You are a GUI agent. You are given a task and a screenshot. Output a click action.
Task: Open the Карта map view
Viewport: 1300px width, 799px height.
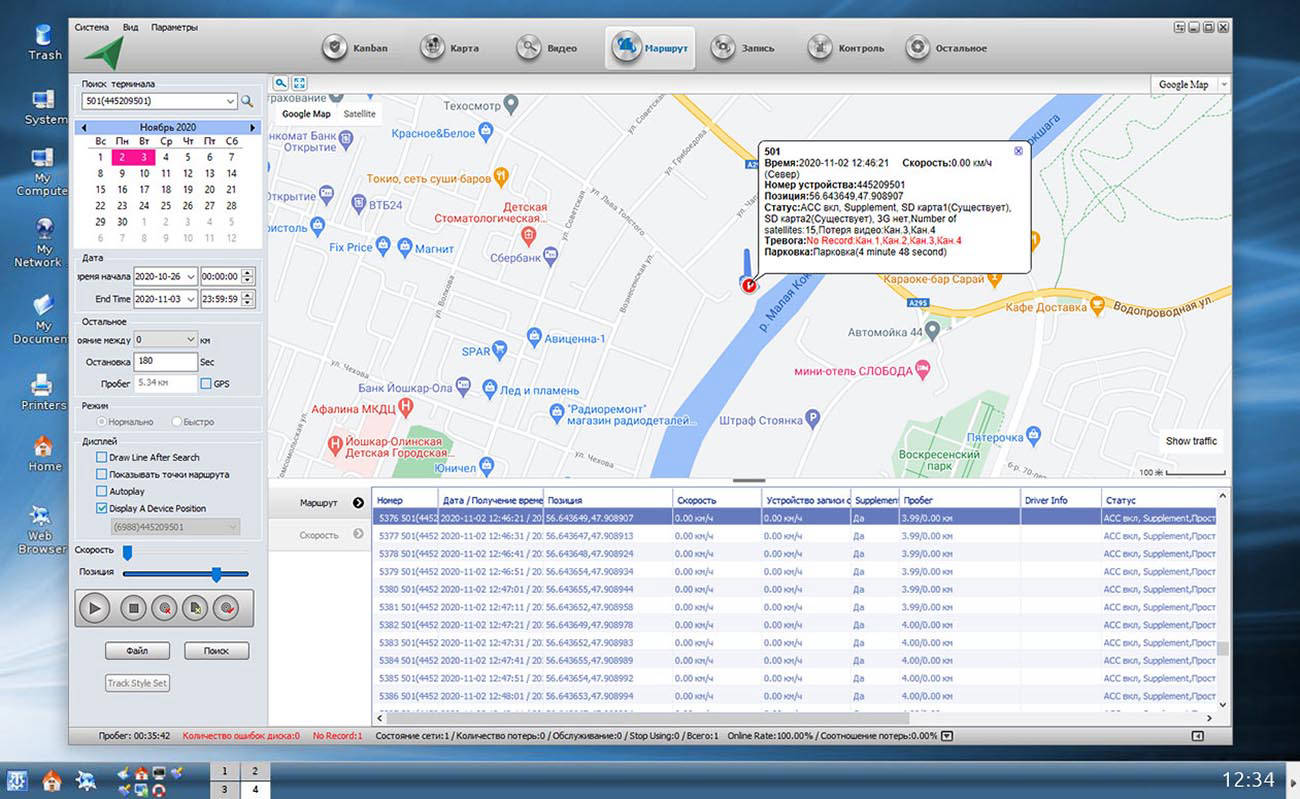tap(451, 48)
